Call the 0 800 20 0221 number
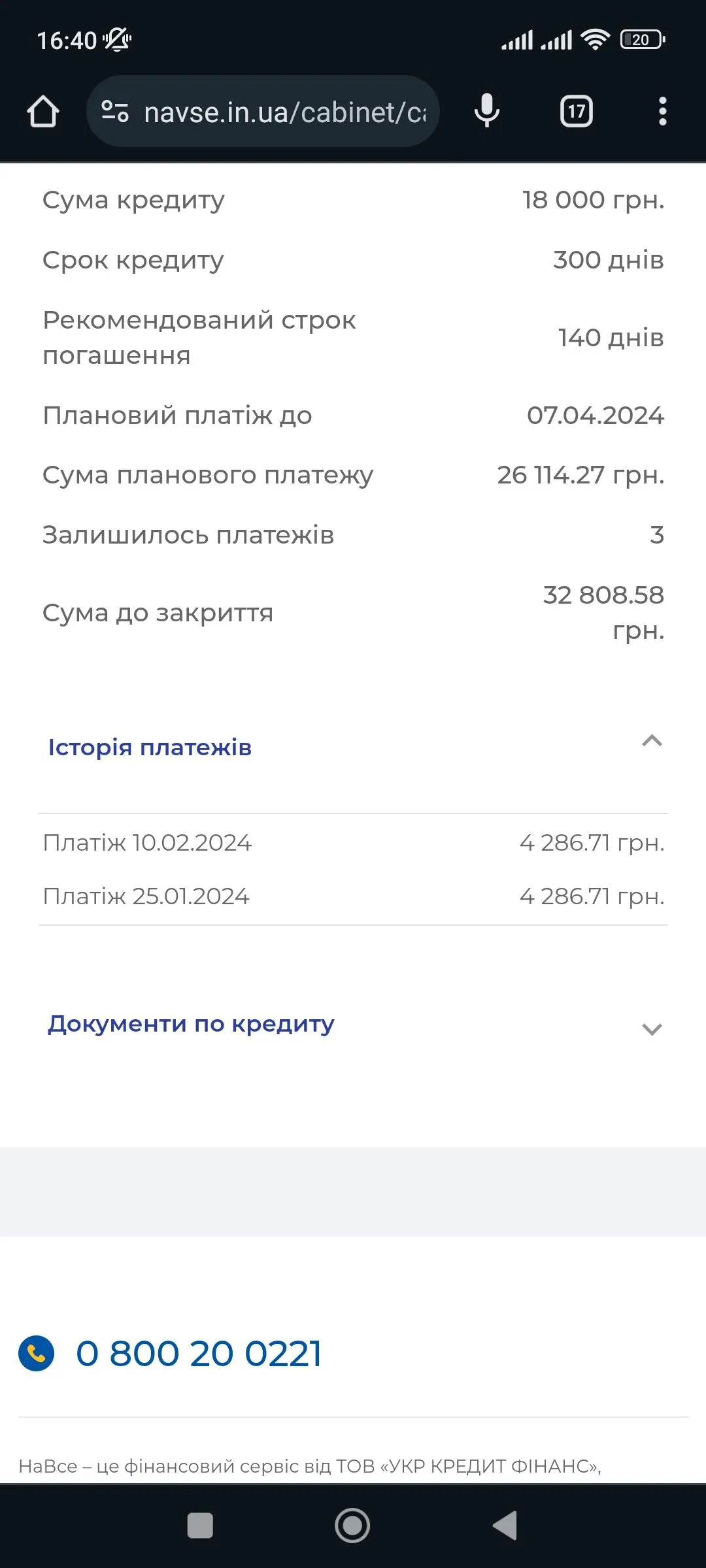Viewport: 706px width, 1568px height. tap(199, 1353)
